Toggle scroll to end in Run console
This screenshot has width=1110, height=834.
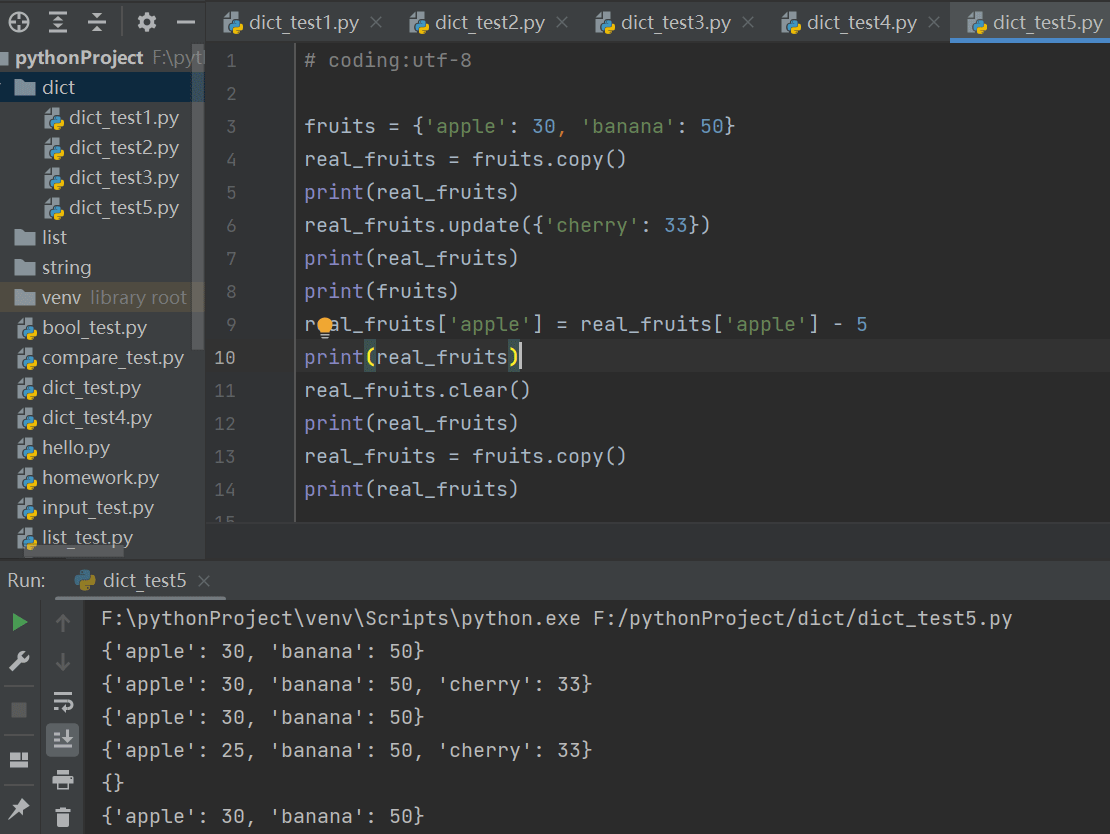coord(63,740)
